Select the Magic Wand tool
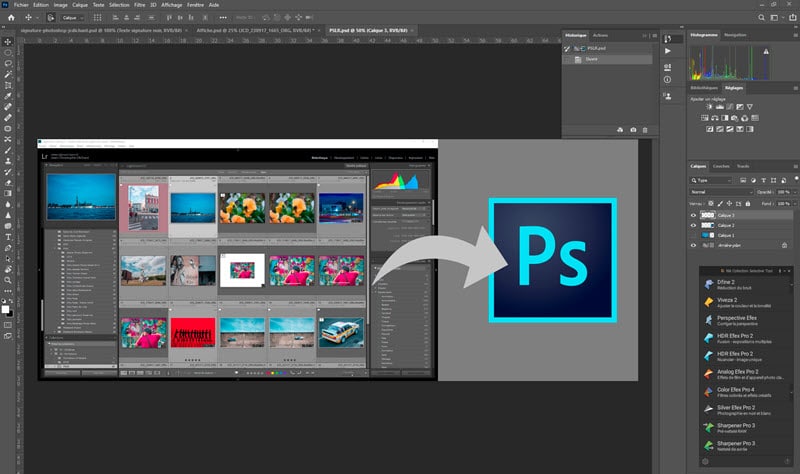Screen dimensions: 800x474 tap(8, 74)
